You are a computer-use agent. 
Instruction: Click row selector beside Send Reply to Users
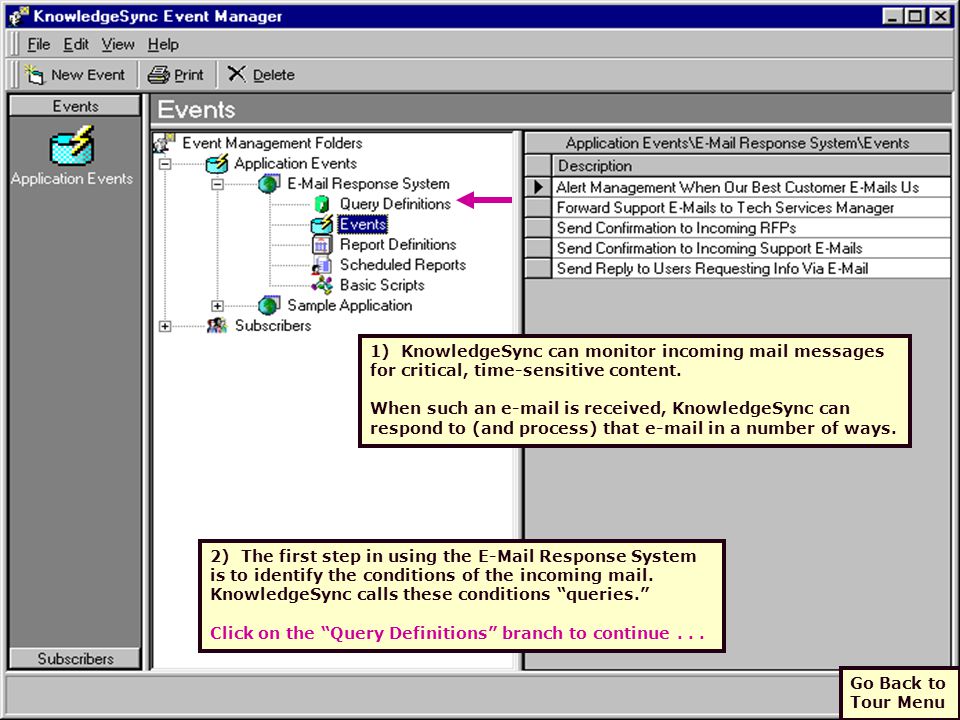coord(538,268)
